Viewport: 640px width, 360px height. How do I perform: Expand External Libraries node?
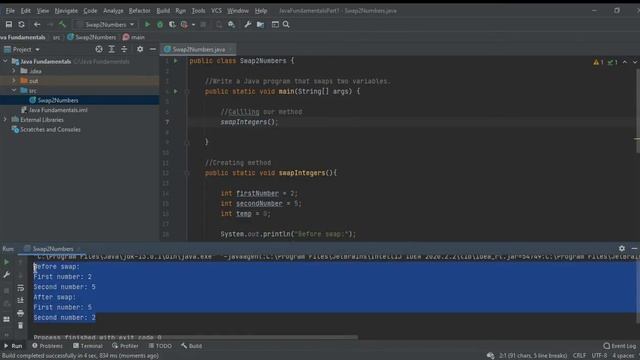[x=5, y=120]
